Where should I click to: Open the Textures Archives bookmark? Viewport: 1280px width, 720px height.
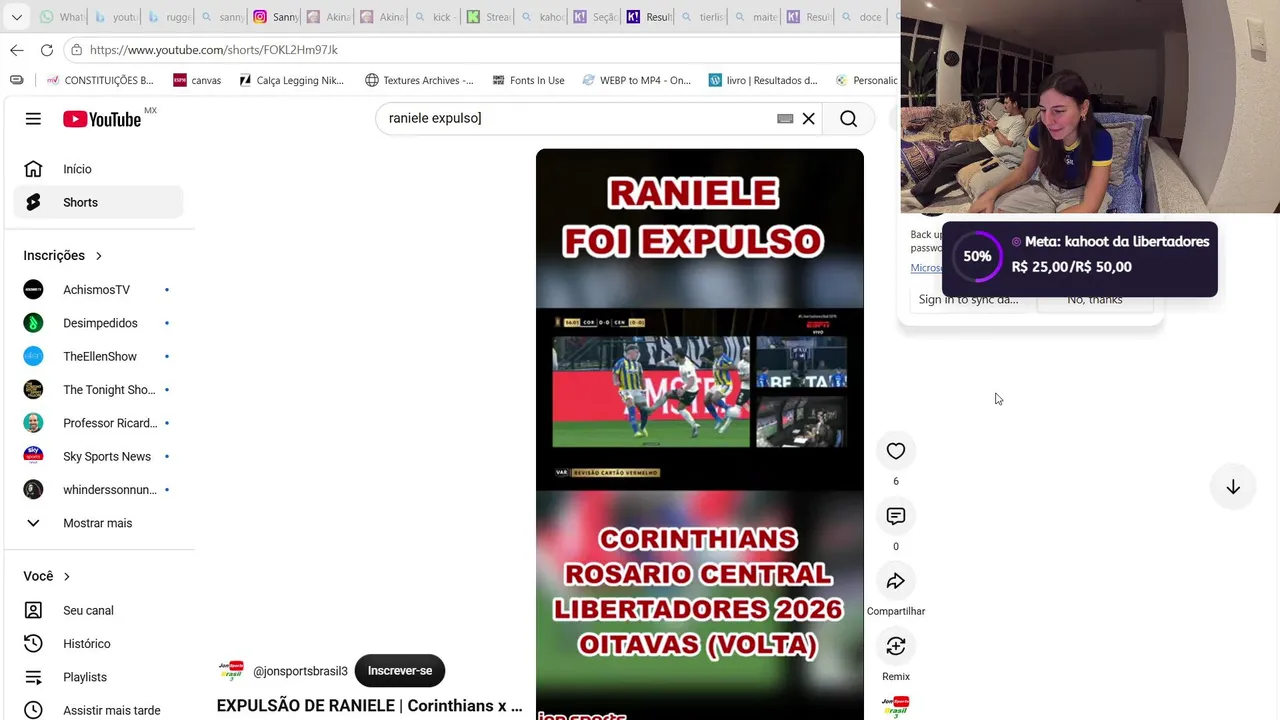point(419,80)
